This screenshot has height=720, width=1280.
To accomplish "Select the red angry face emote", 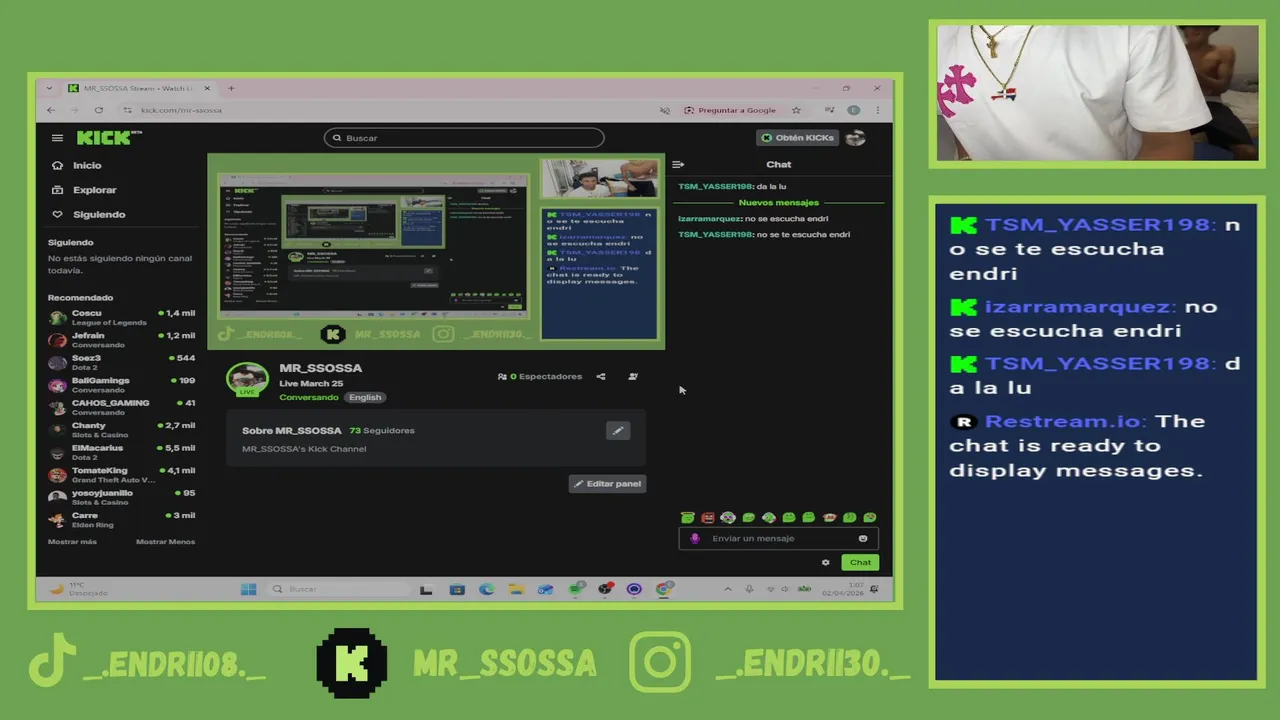I will point(708,518).
